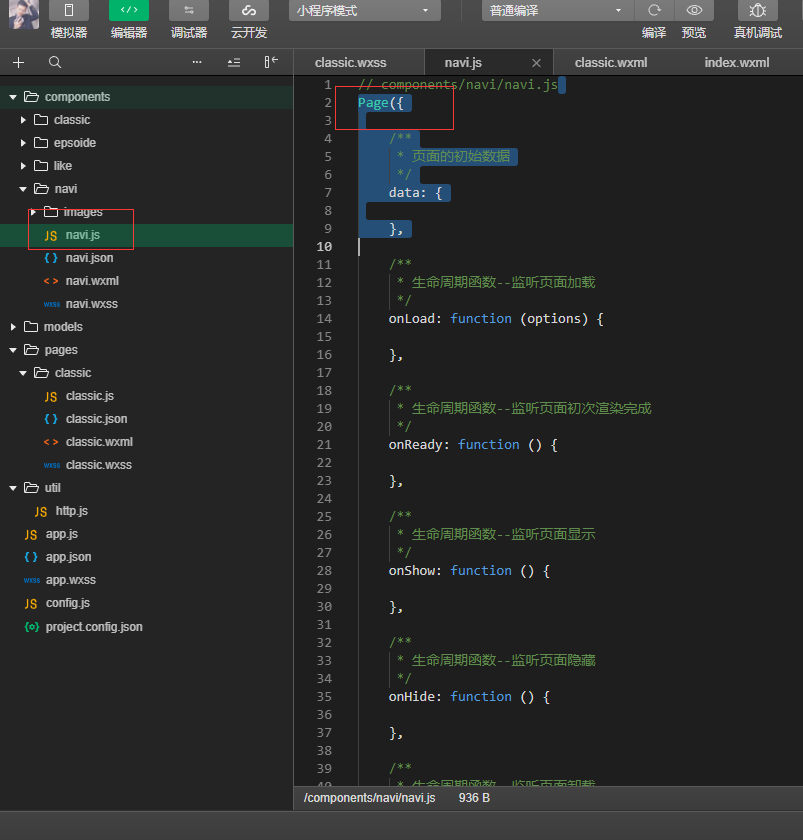This screenshot has height=840, width=803.
Task: Click the user avatar in toolbar
Action: (x=23, y=12)
